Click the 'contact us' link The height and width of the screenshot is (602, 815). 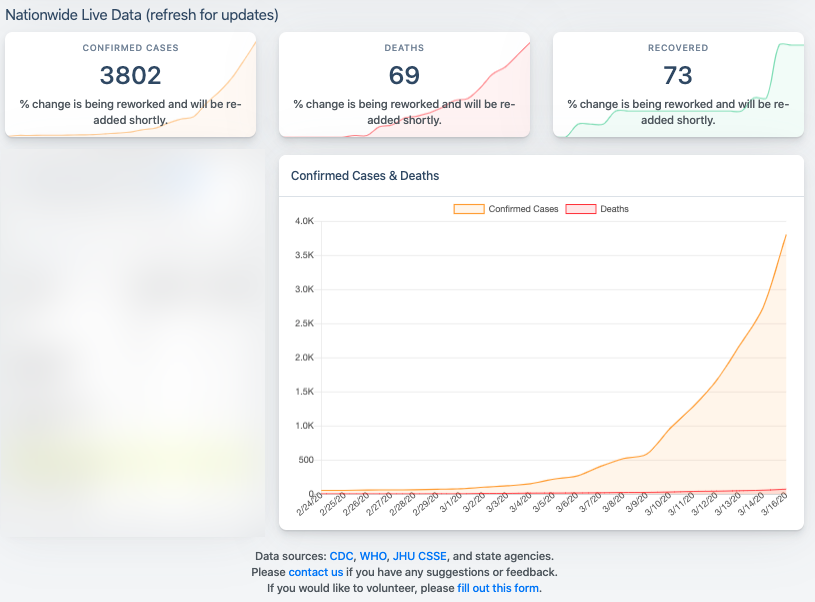(x=315, y=572)
